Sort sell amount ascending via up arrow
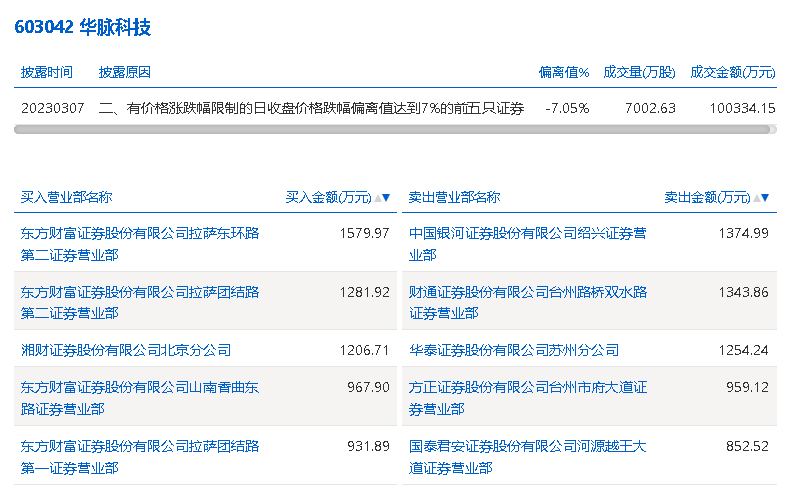Screen dimensions: 787x493 (757, 198)
